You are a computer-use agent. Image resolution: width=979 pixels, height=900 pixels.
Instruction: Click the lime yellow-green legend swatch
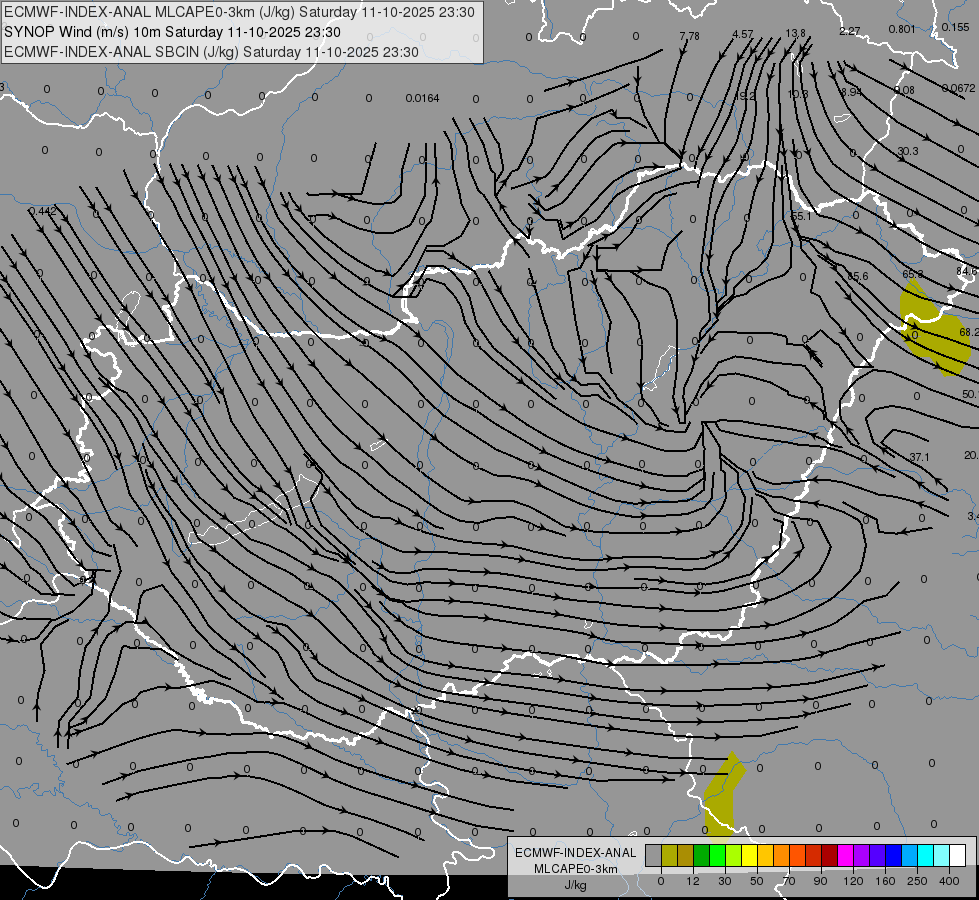[733, 856]
